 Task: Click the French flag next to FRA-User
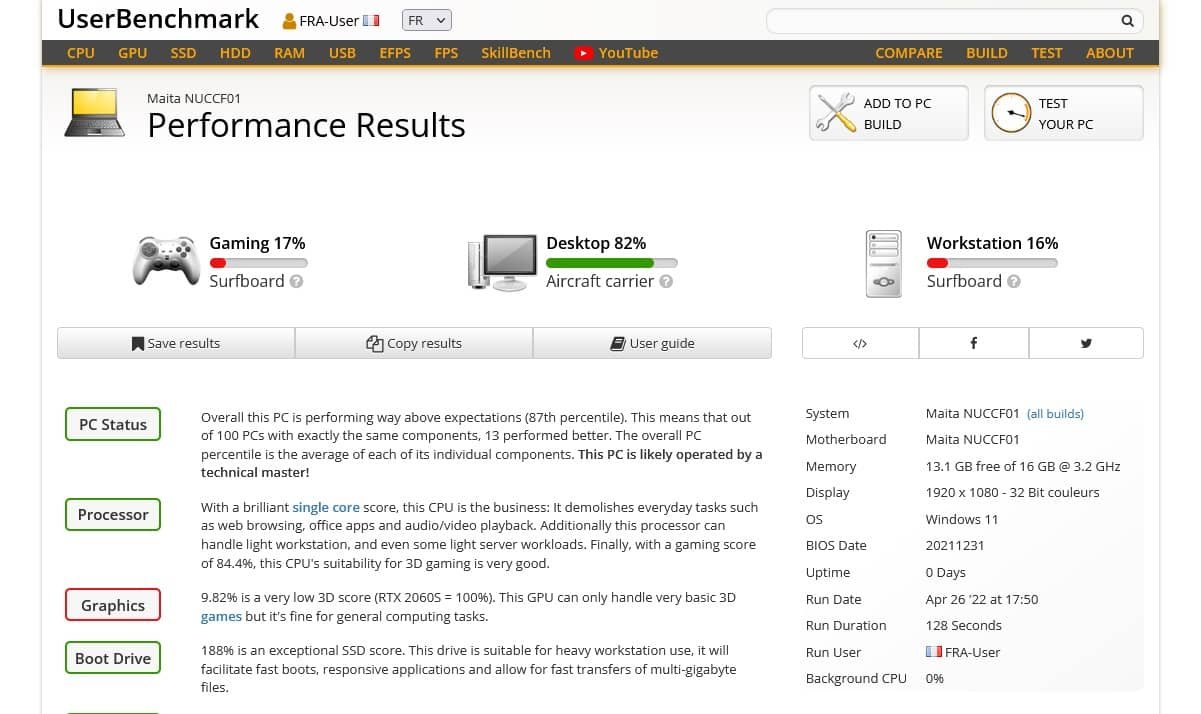pyautogui.click(x=371, y=20)
